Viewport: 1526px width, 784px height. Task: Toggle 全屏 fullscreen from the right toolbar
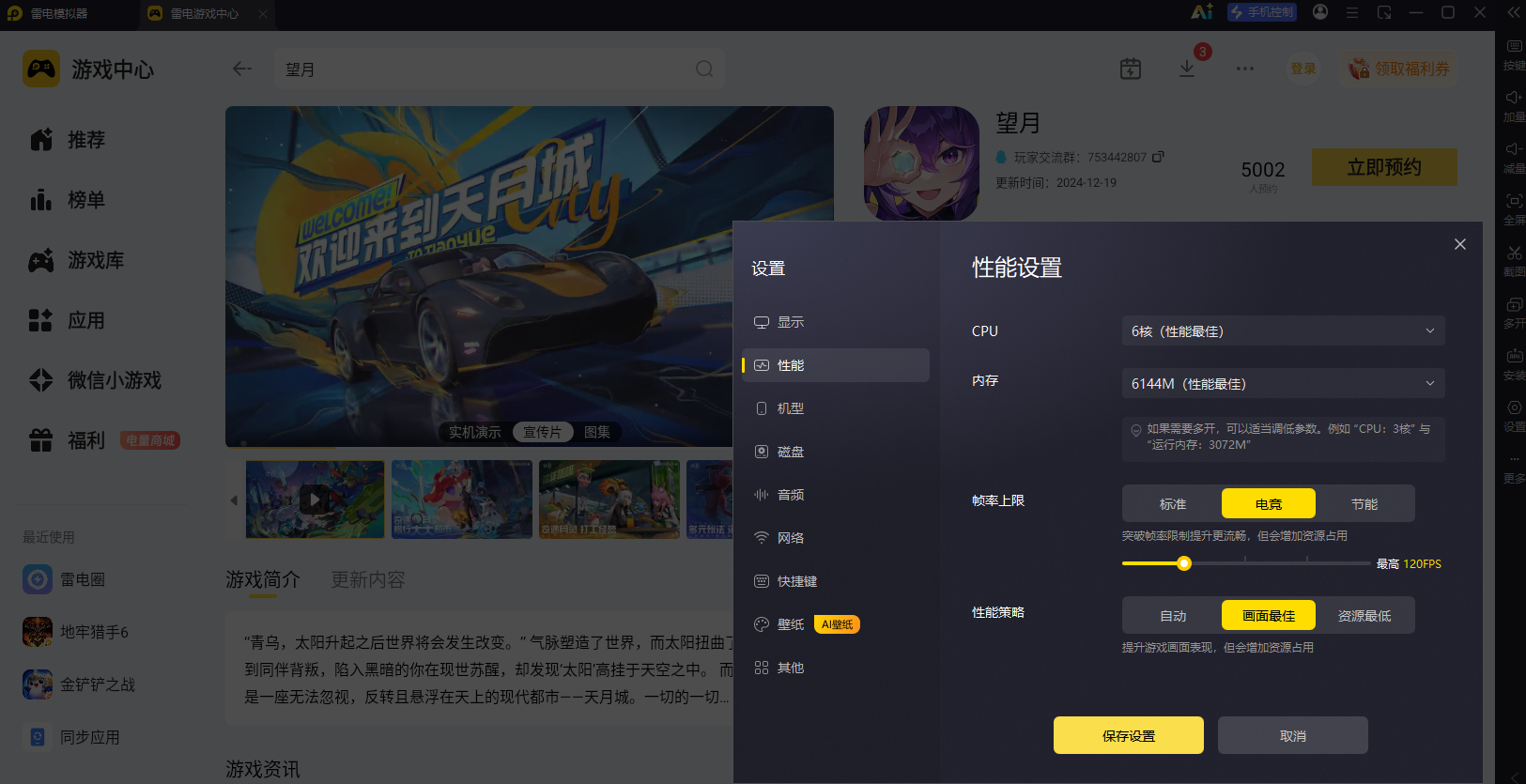click(1514, 209)
